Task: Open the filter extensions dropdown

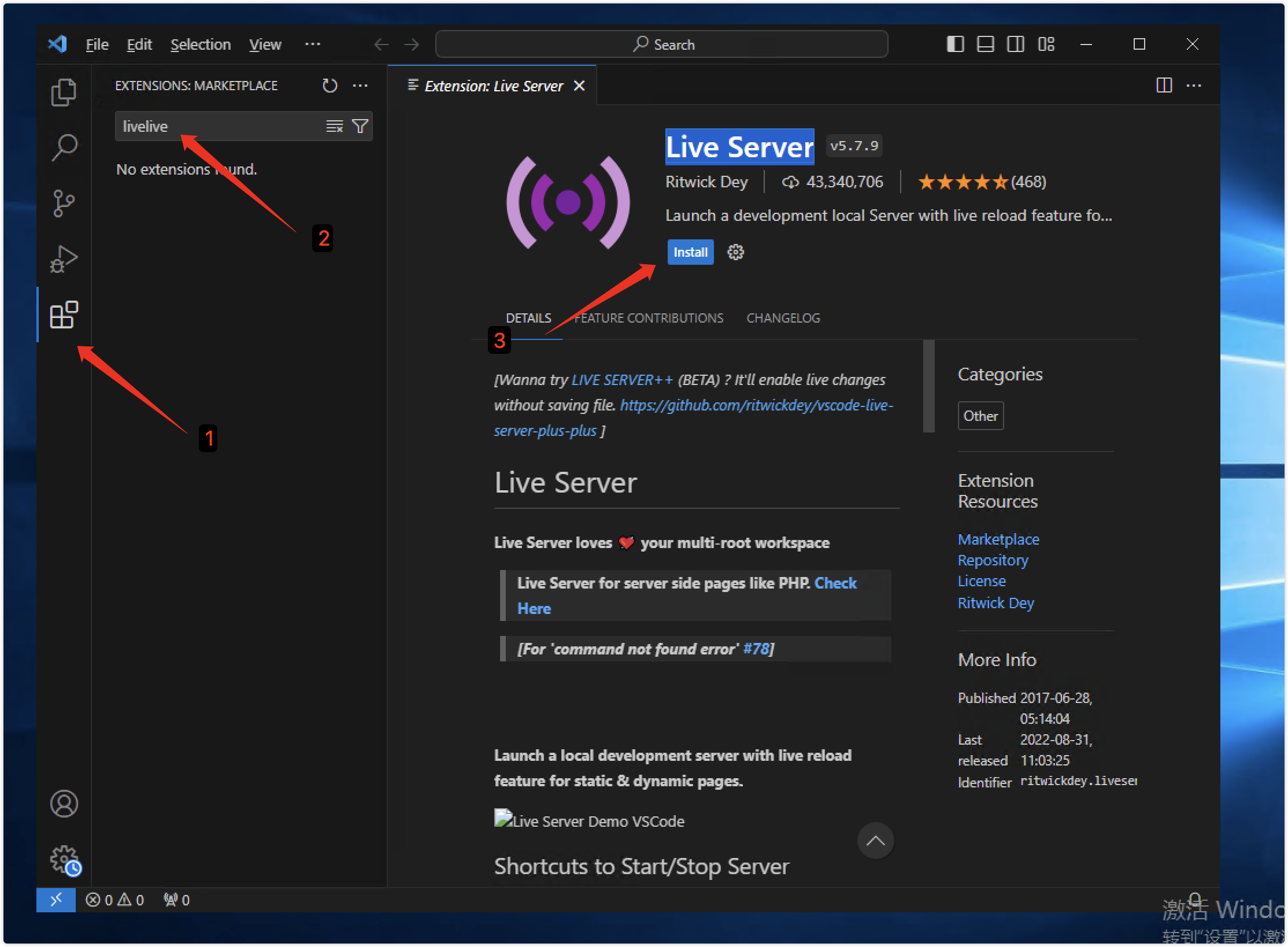Action: [360, 126]
